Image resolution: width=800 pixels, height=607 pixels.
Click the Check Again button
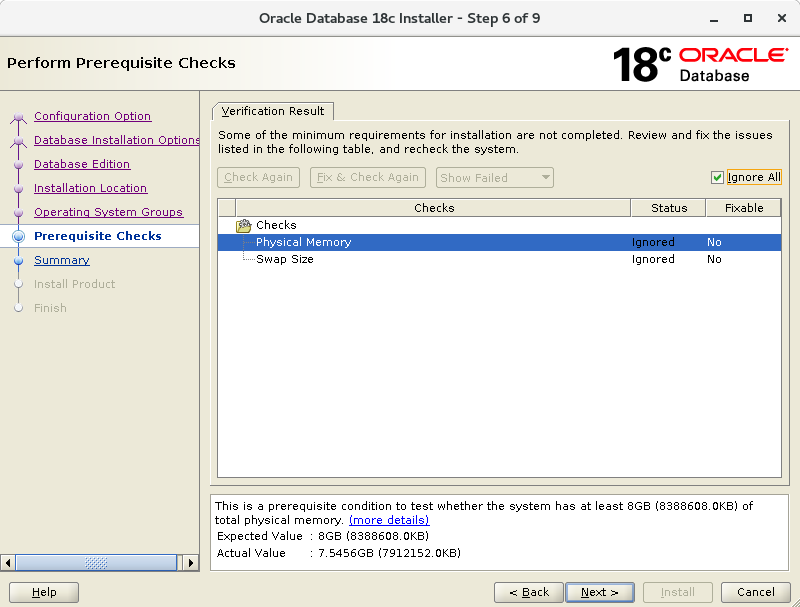[258, 178]
